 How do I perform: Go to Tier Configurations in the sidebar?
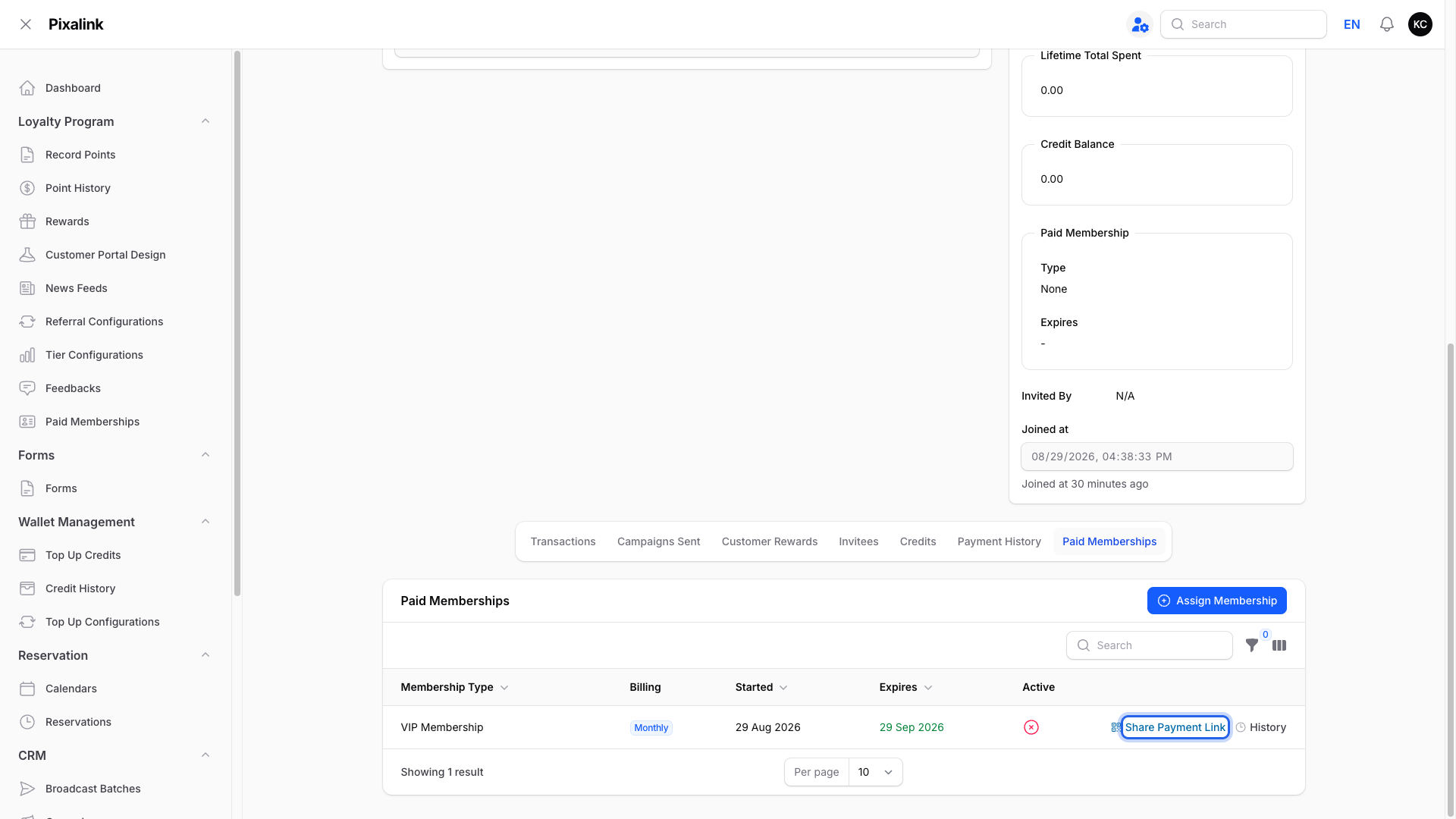(x=94, y=355)
